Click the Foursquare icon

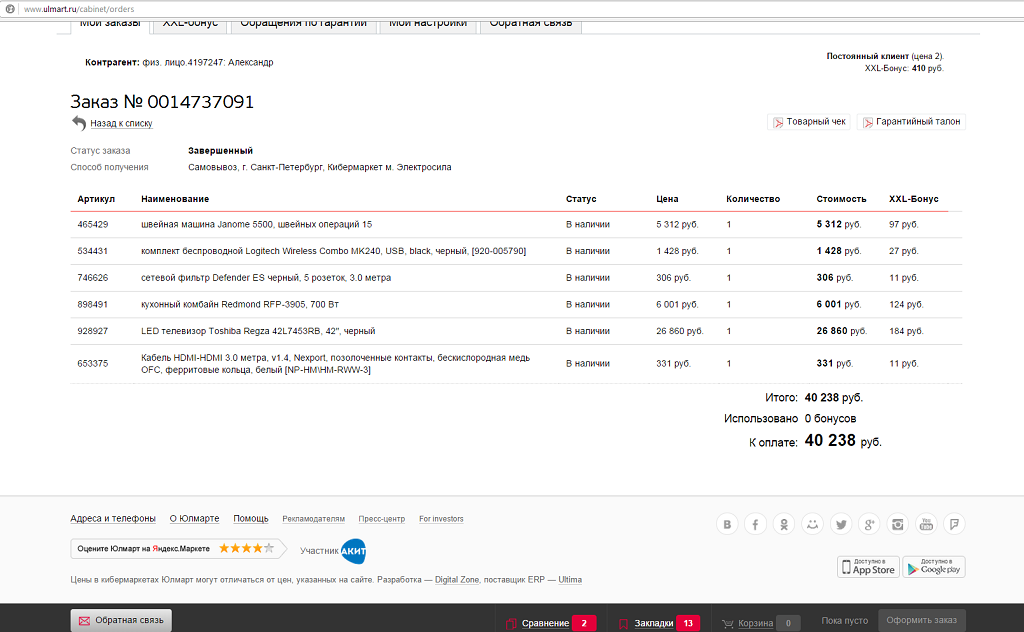(955, 524)
